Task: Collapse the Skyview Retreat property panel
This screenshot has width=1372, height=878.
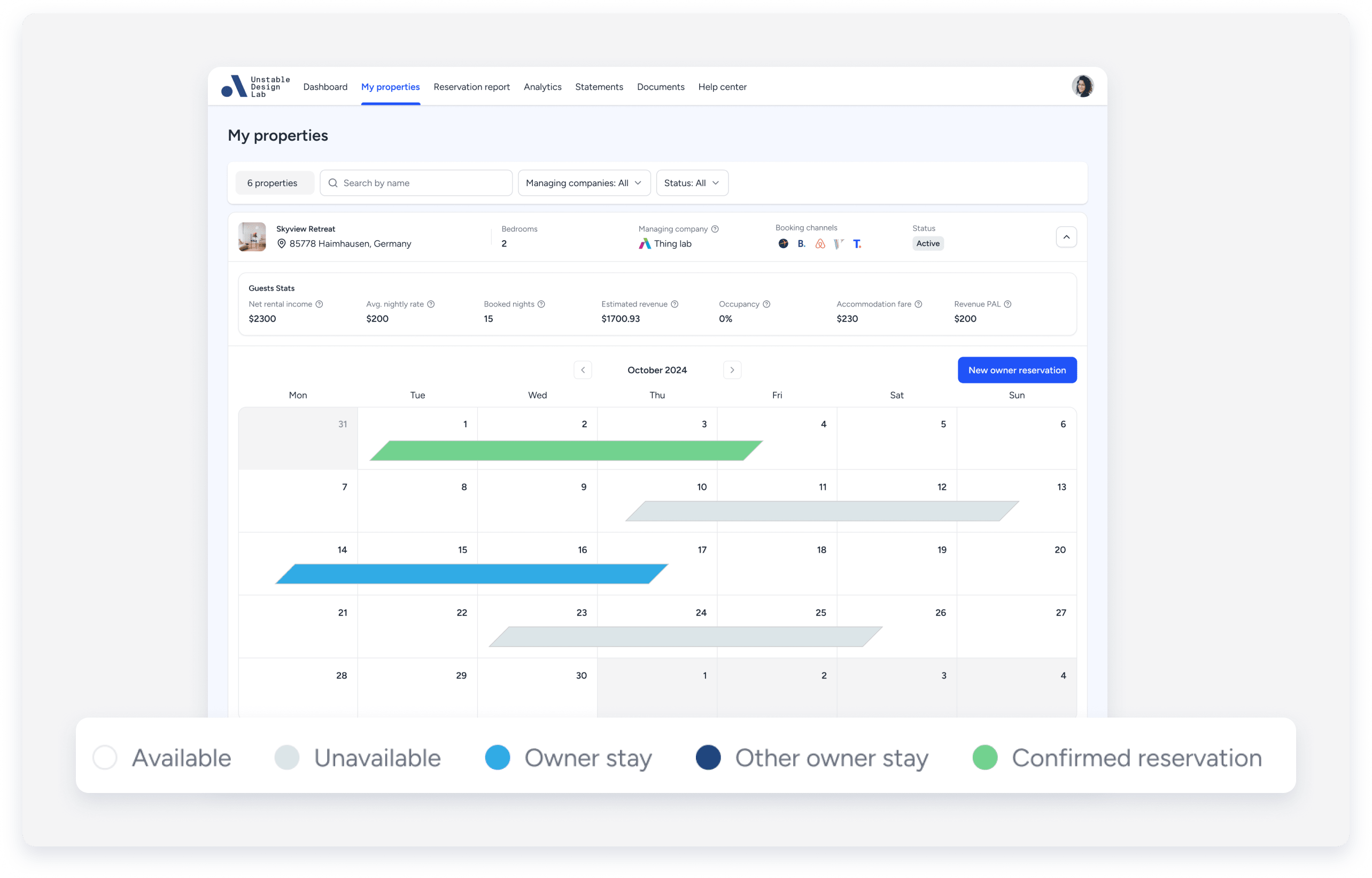Action: [1066, 236]
